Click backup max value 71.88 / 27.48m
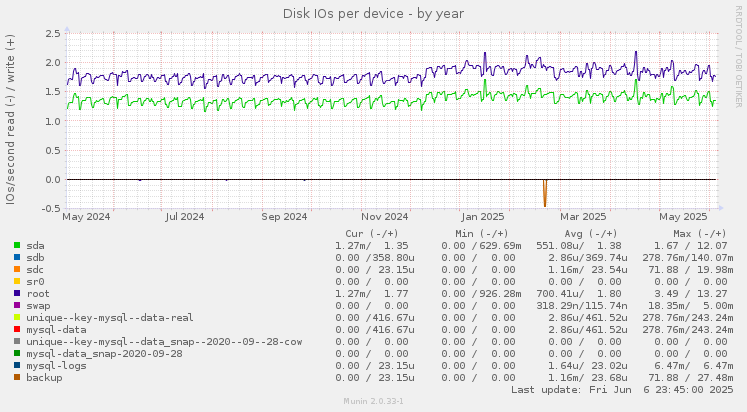 coord(691,378)
